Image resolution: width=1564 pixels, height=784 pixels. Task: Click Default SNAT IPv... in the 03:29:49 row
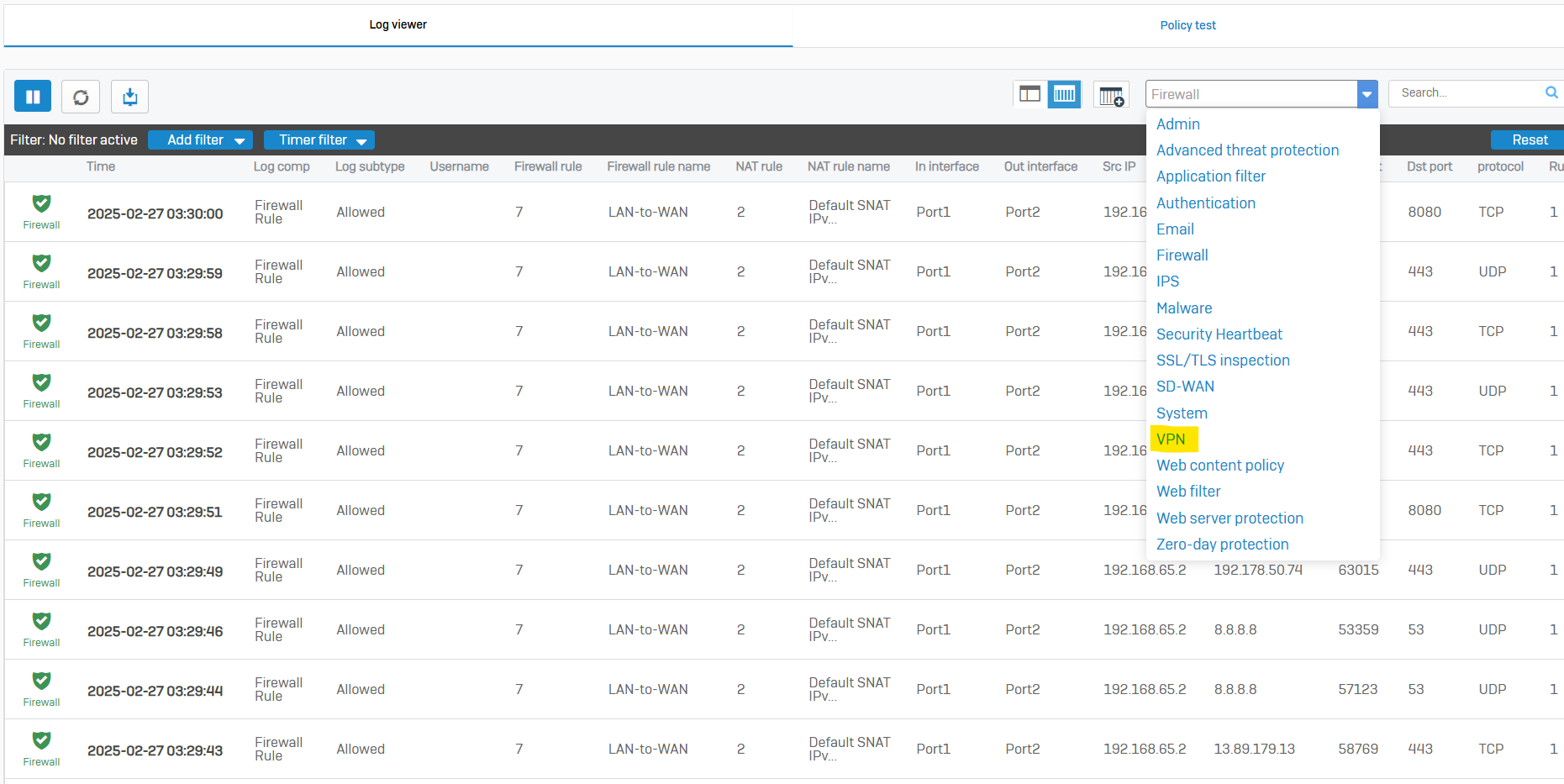849,570
